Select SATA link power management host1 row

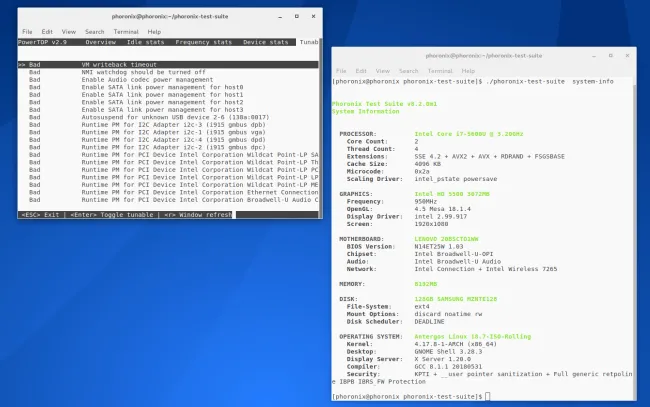tap(168, 94)
